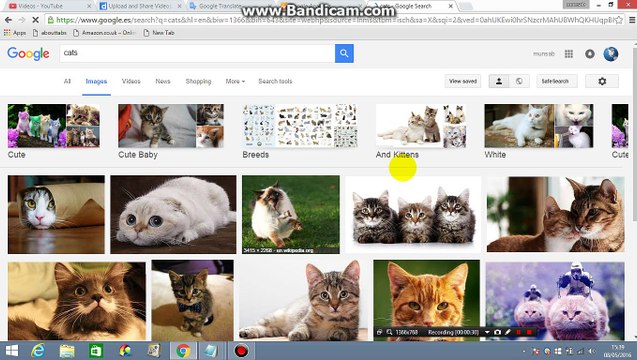Open Bandicam red record taskbar icon

[241, 351]
